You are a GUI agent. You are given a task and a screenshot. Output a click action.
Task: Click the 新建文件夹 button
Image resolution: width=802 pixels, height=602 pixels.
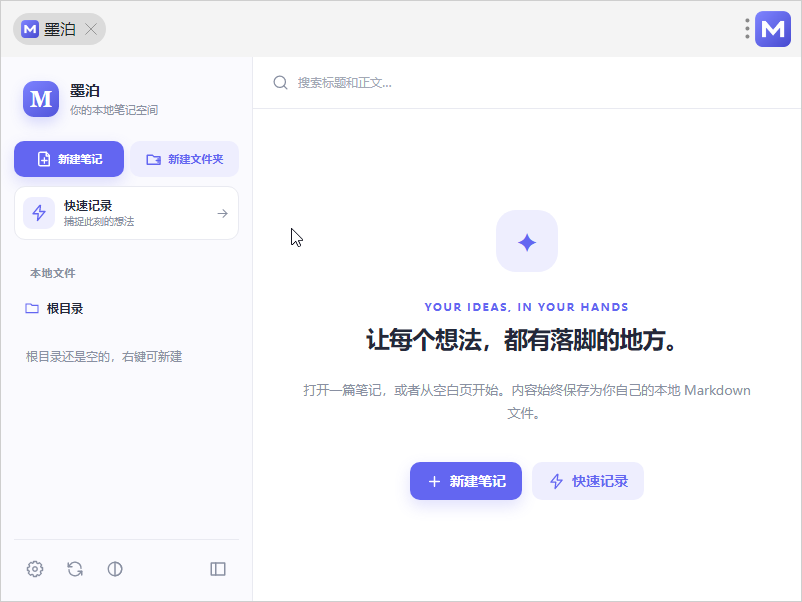click(x=185, y=159)
